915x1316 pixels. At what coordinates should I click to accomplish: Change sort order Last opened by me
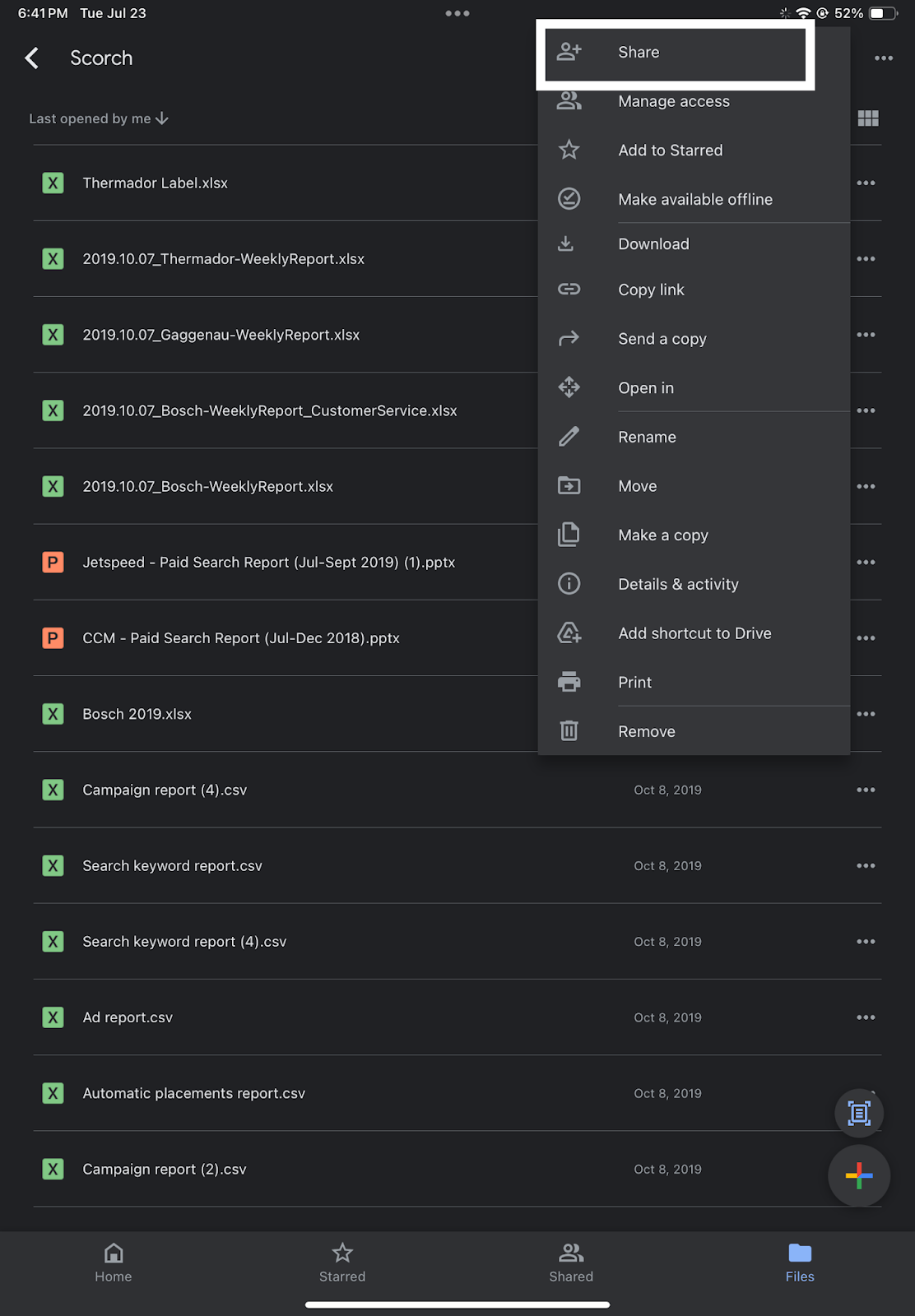[99, 118]
